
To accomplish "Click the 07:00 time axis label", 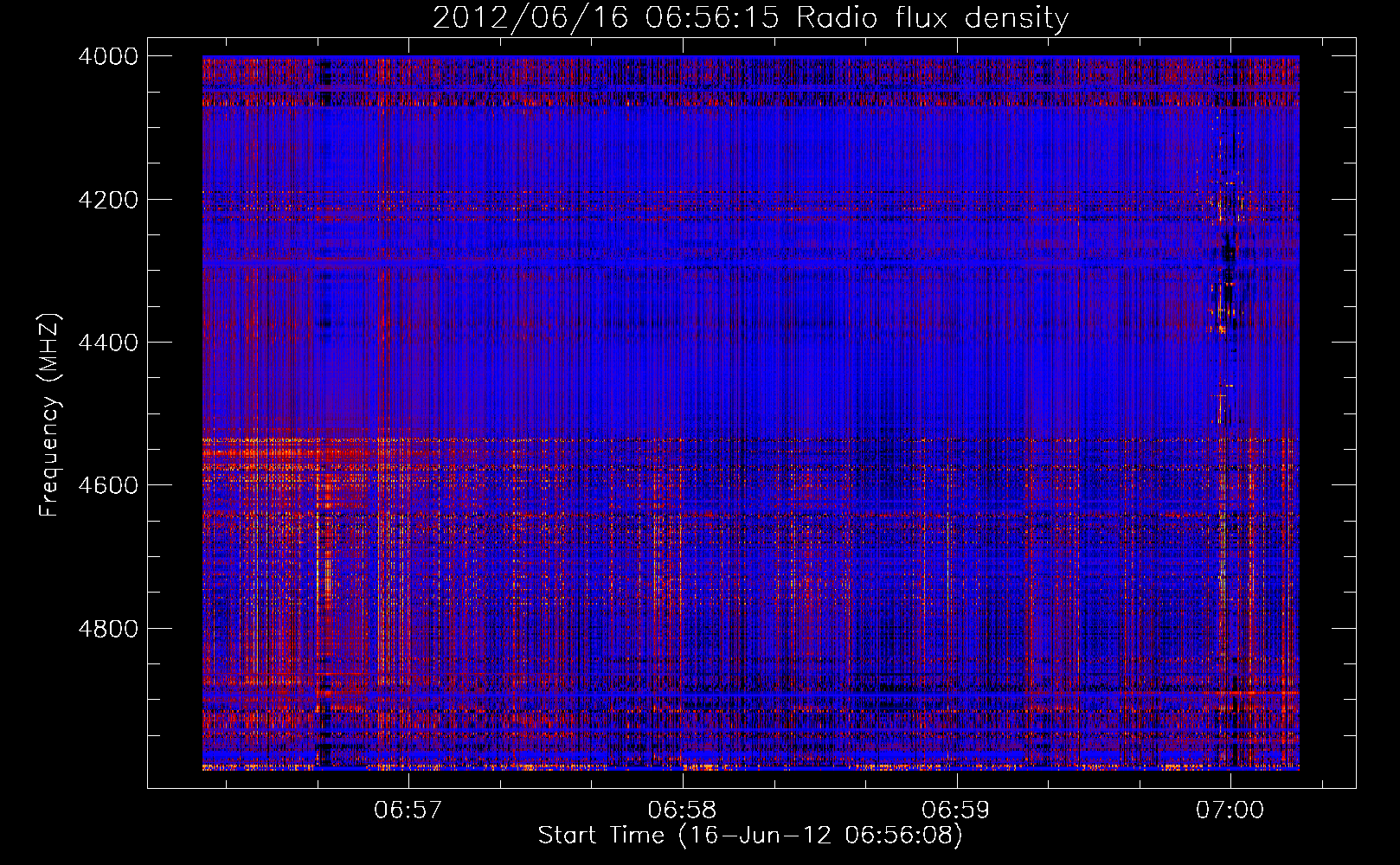I will (x=1230, y=811).
